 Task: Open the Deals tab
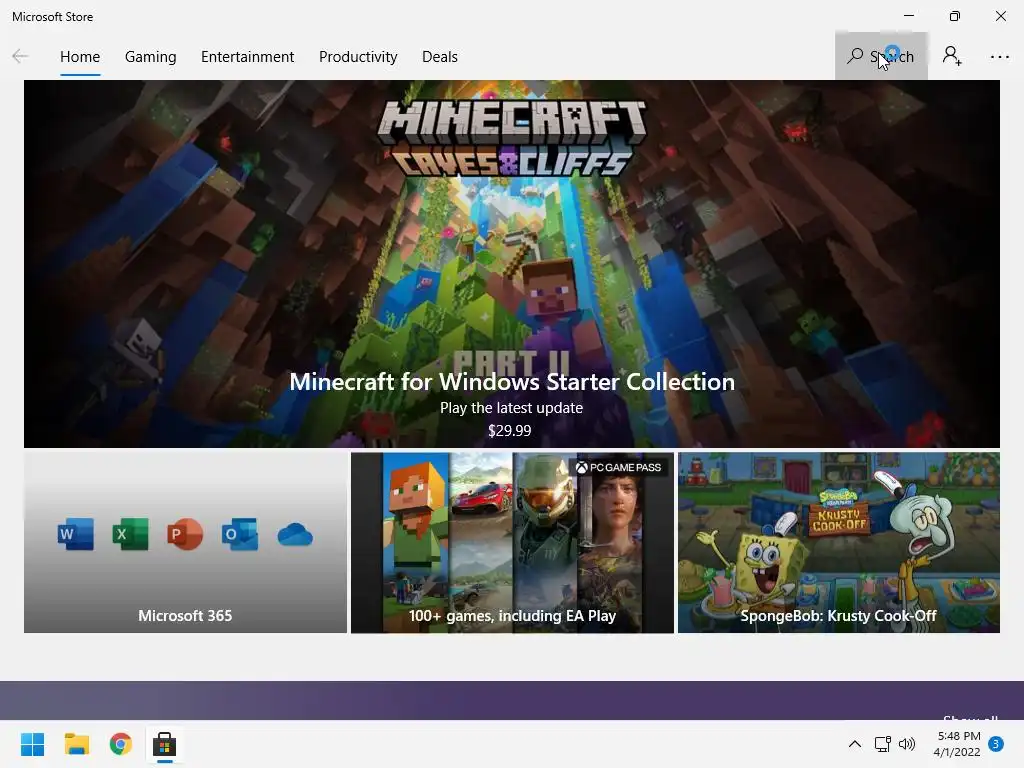440,57
